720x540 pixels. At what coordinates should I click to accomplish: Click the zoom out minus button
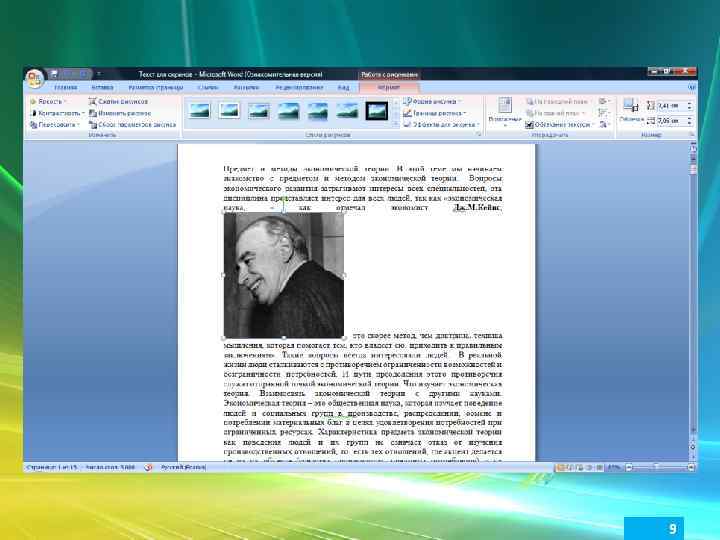[630, 467]
